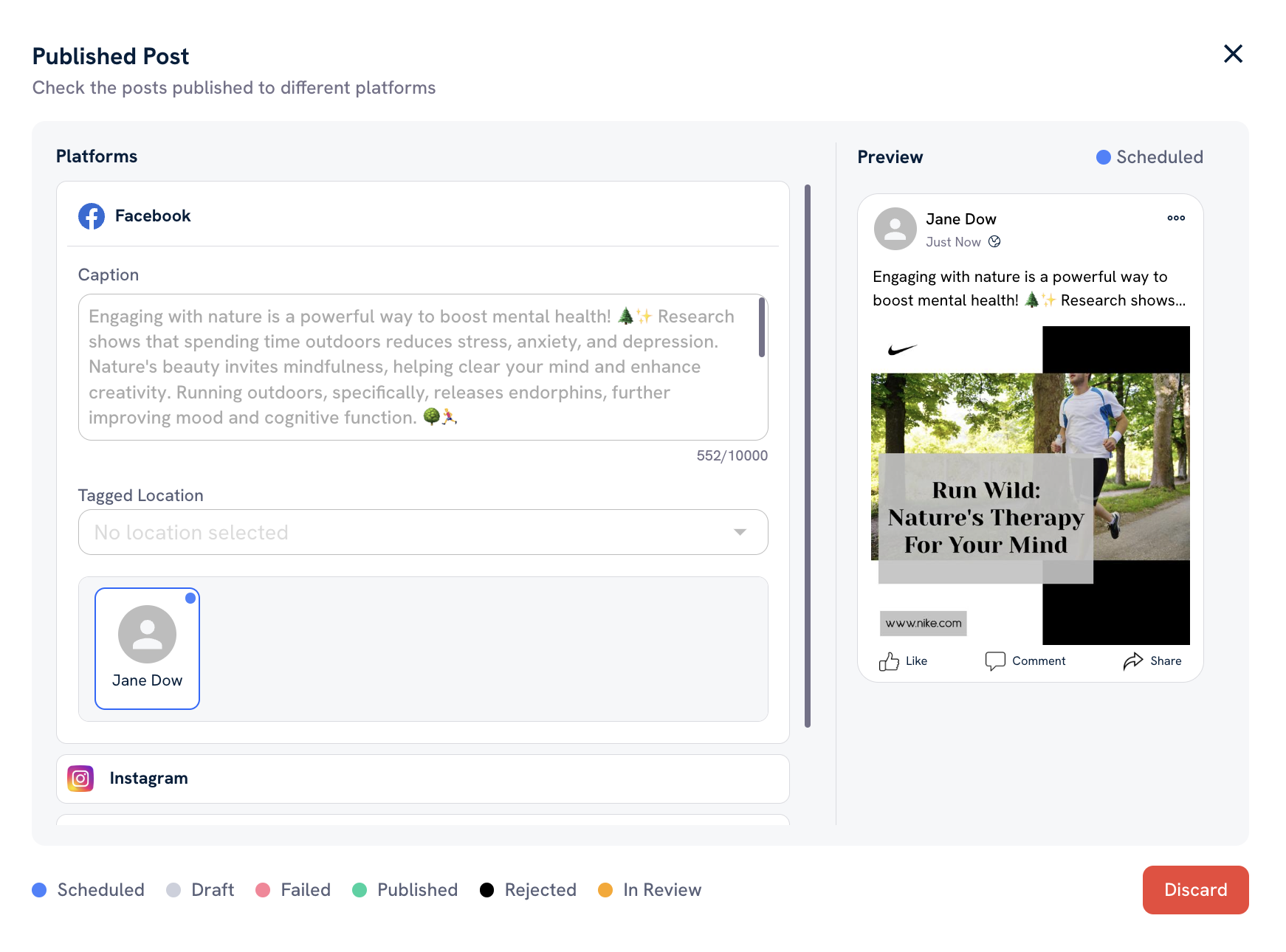The width and height of the screenshot is (1286, 952).
Task: Close the Published Post dialog
Action: (x=1233, y=54)
